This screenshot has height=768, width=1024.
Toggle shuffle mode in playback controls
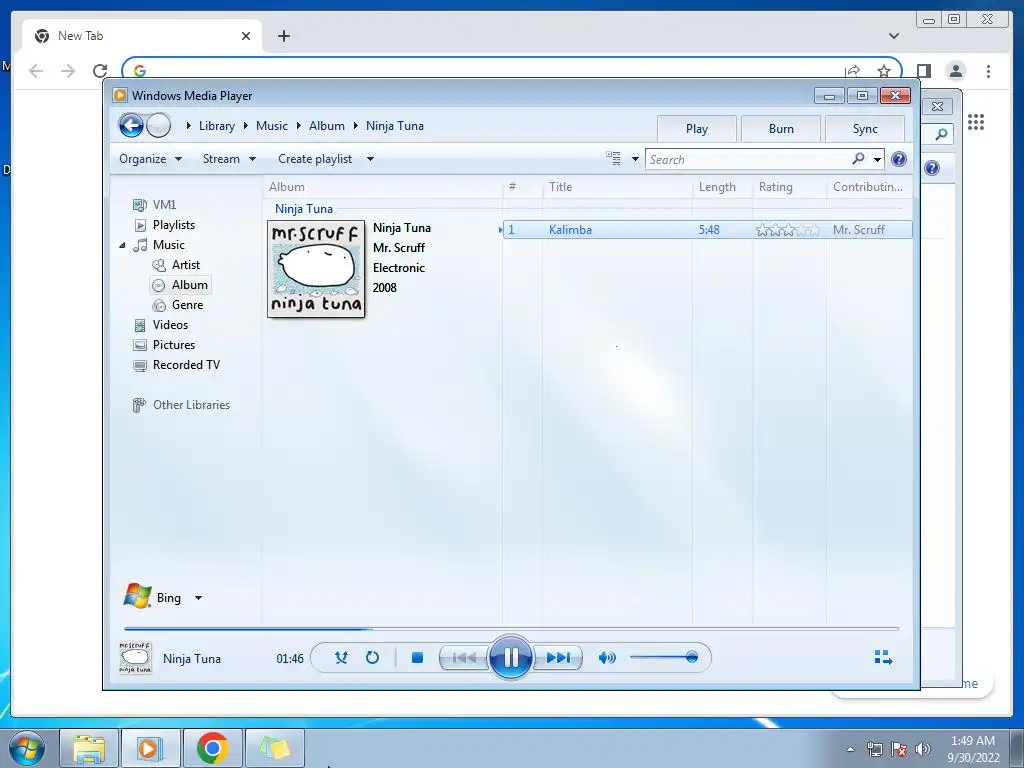point(341,658)
